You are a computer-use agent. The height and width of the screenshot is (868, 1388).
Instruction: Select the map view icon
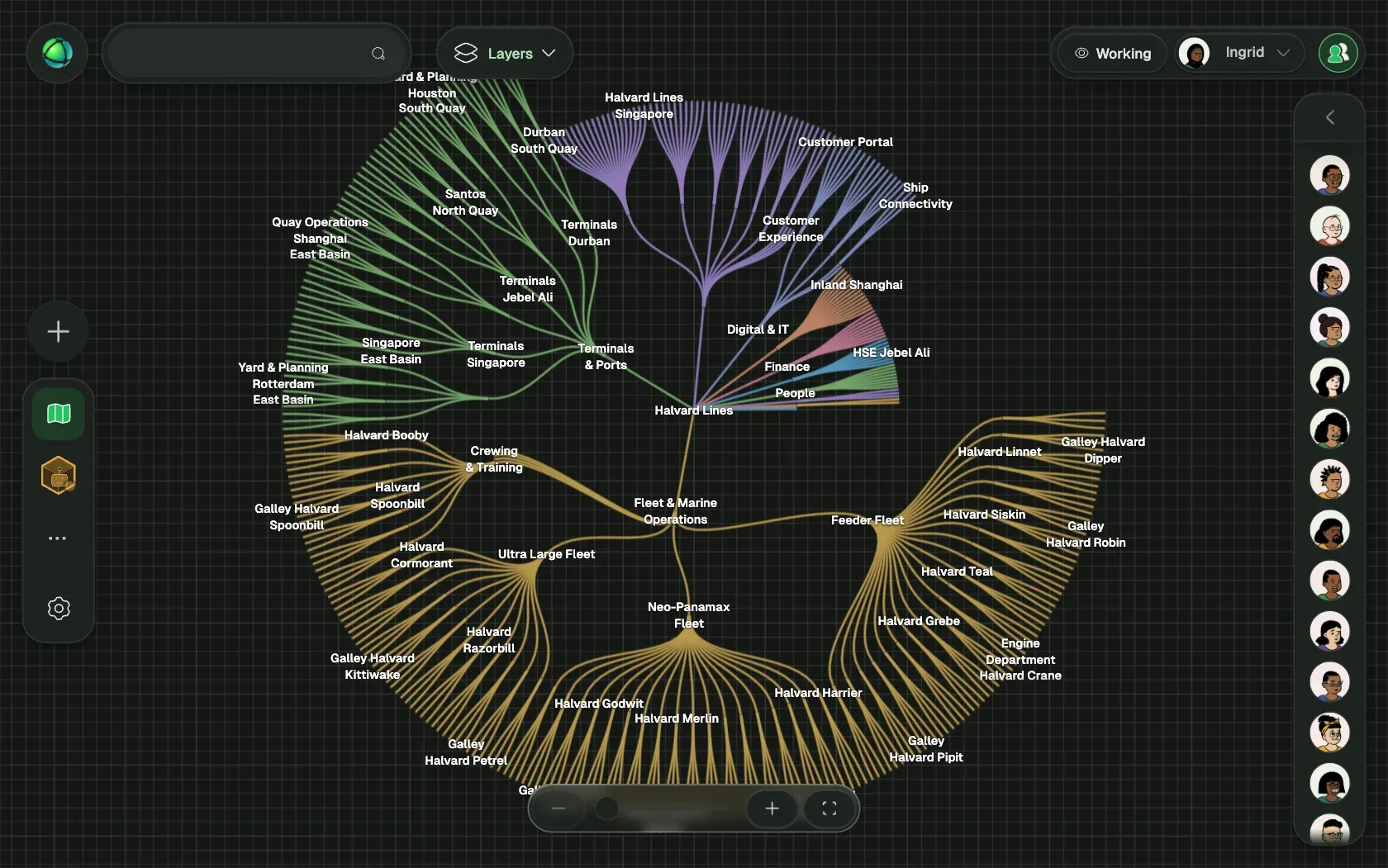pyautogui.click(x=59, y=413)
